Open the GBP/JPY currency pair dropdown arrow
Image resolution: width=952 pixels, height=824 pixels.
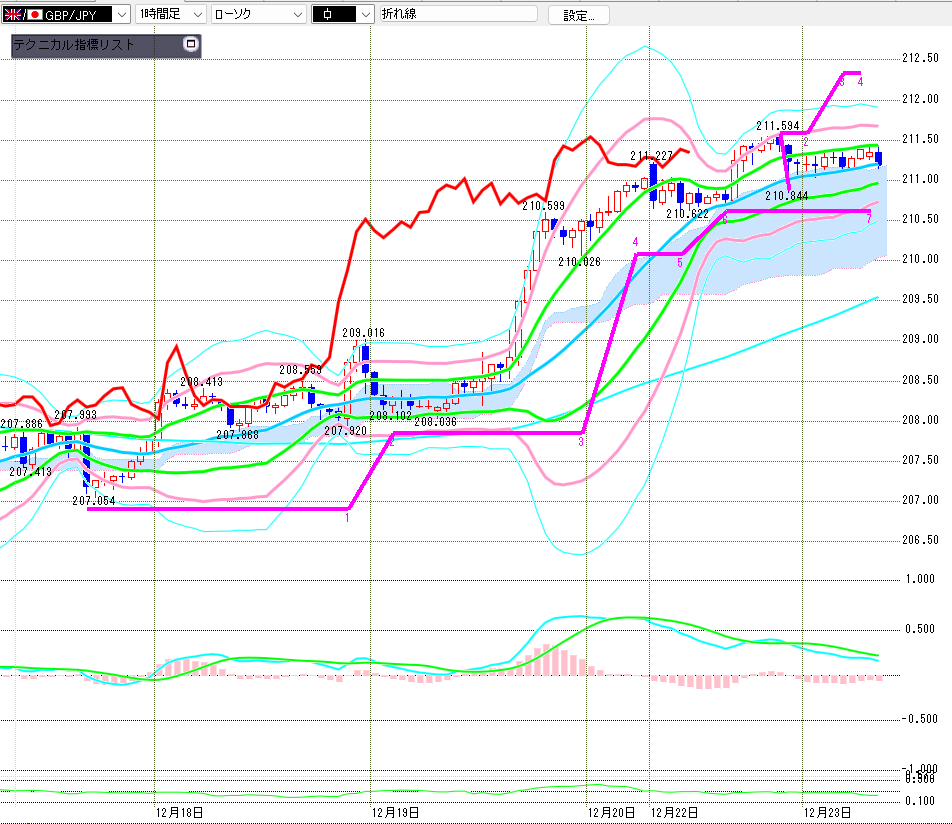121,14
